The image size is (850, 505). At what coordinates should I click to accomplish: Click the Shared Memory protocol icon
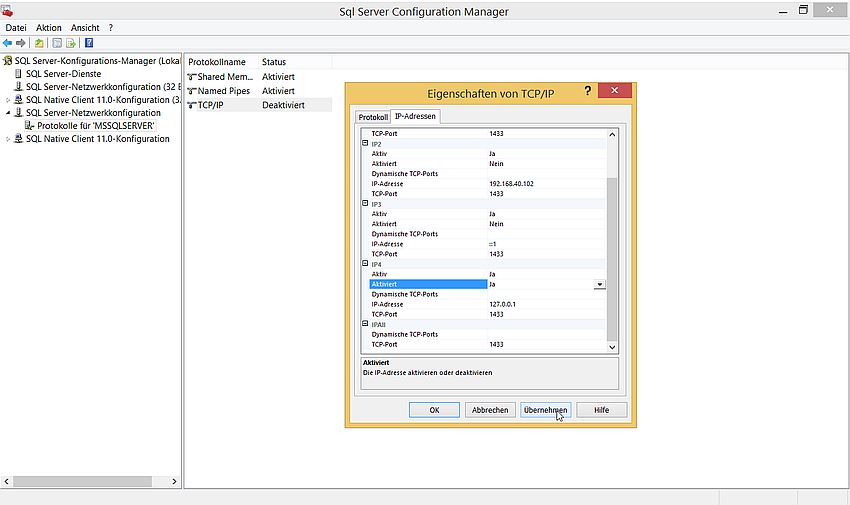(x=191, y=77)
